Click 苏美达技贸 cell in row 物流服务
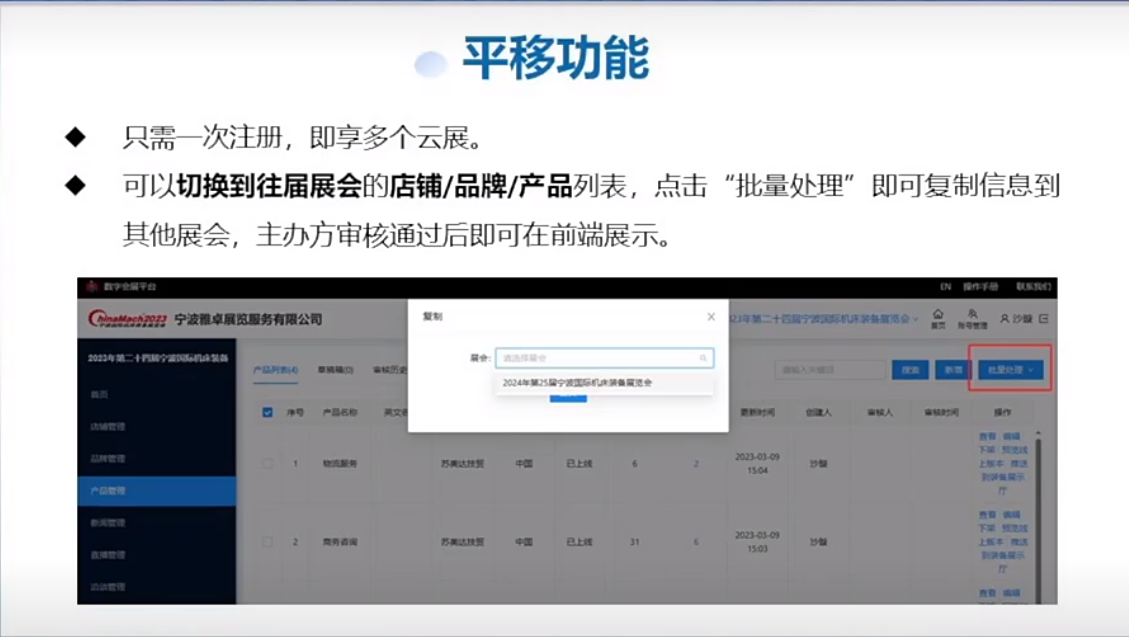This screenshot has height=637, width=1129. coord(462,464)
